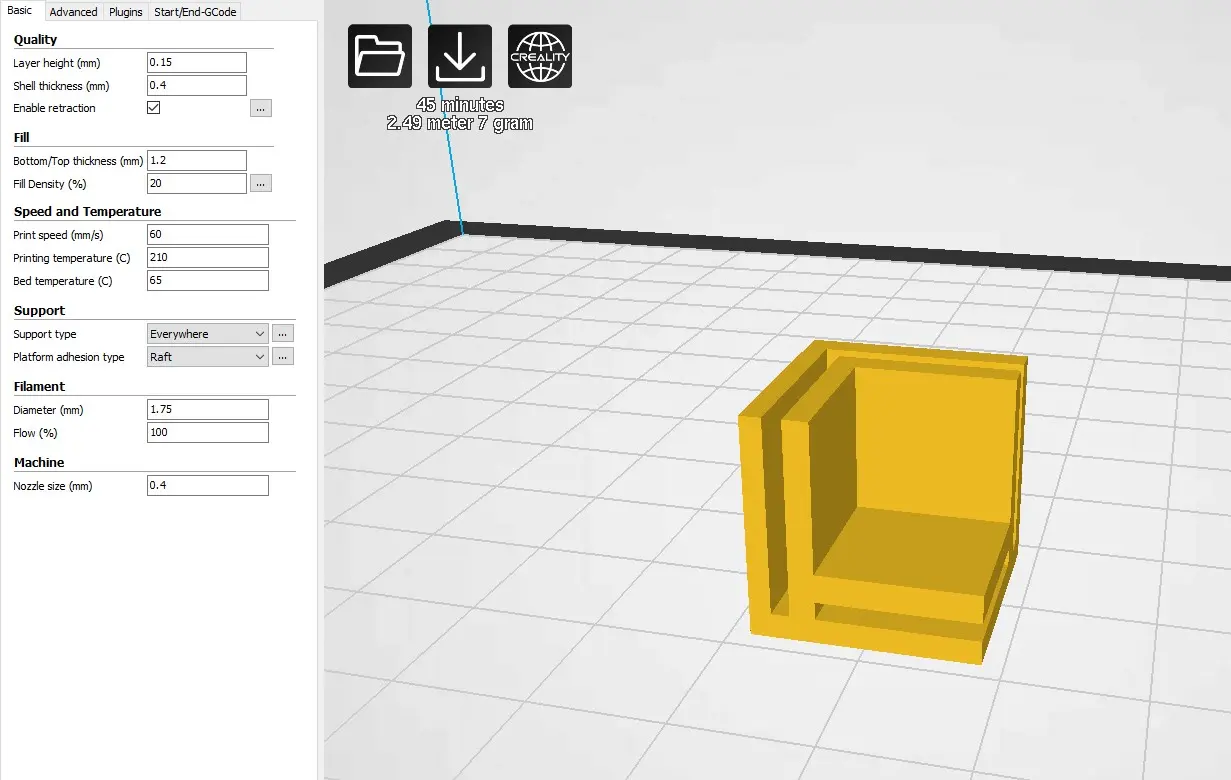The width and height of the screenshot is (1231, 780).
Task: Click the Layer height input field
Action: 197,62
